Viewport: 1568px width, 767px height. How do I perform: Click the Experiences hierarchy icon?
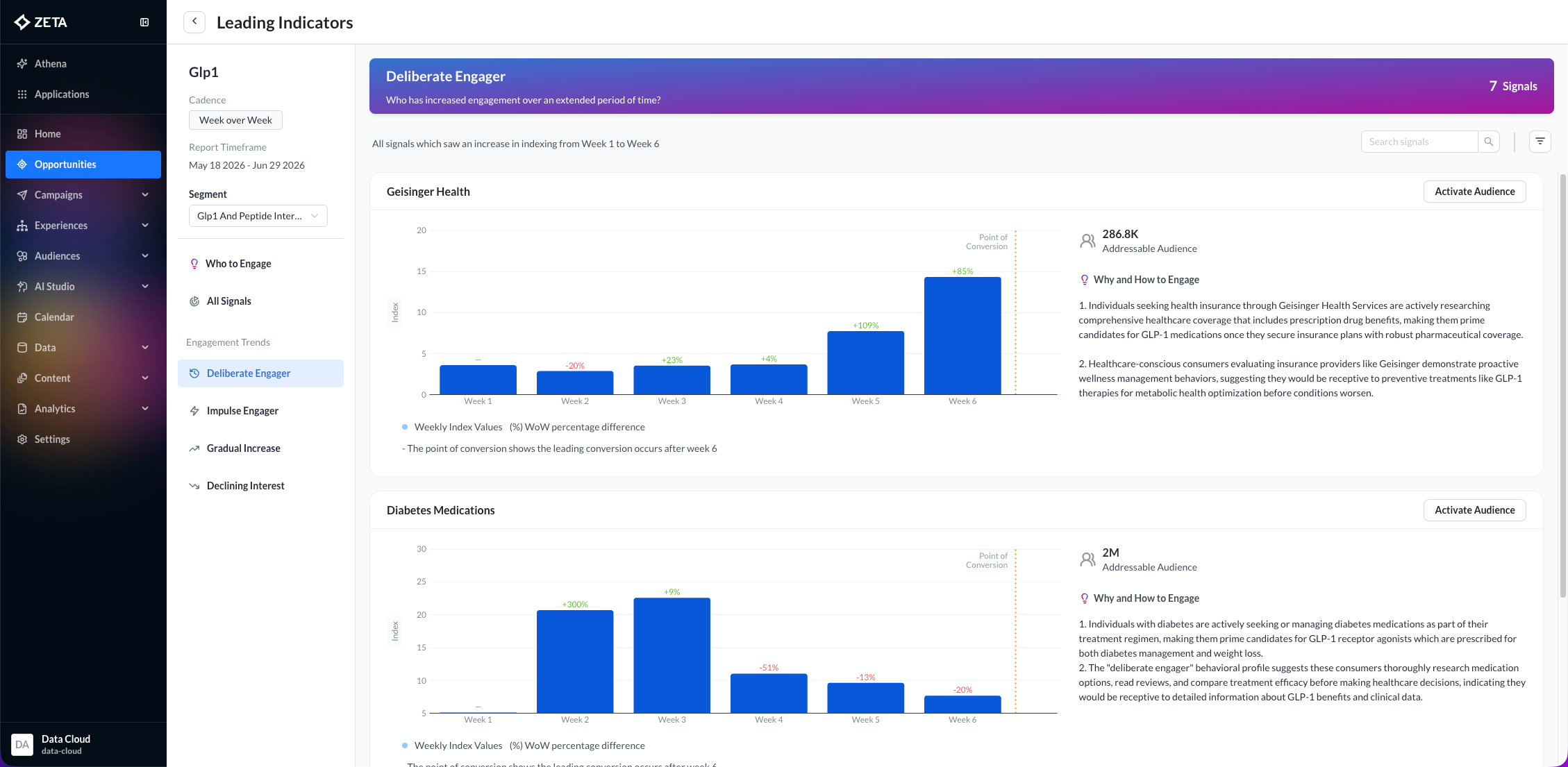pos(22,226)
